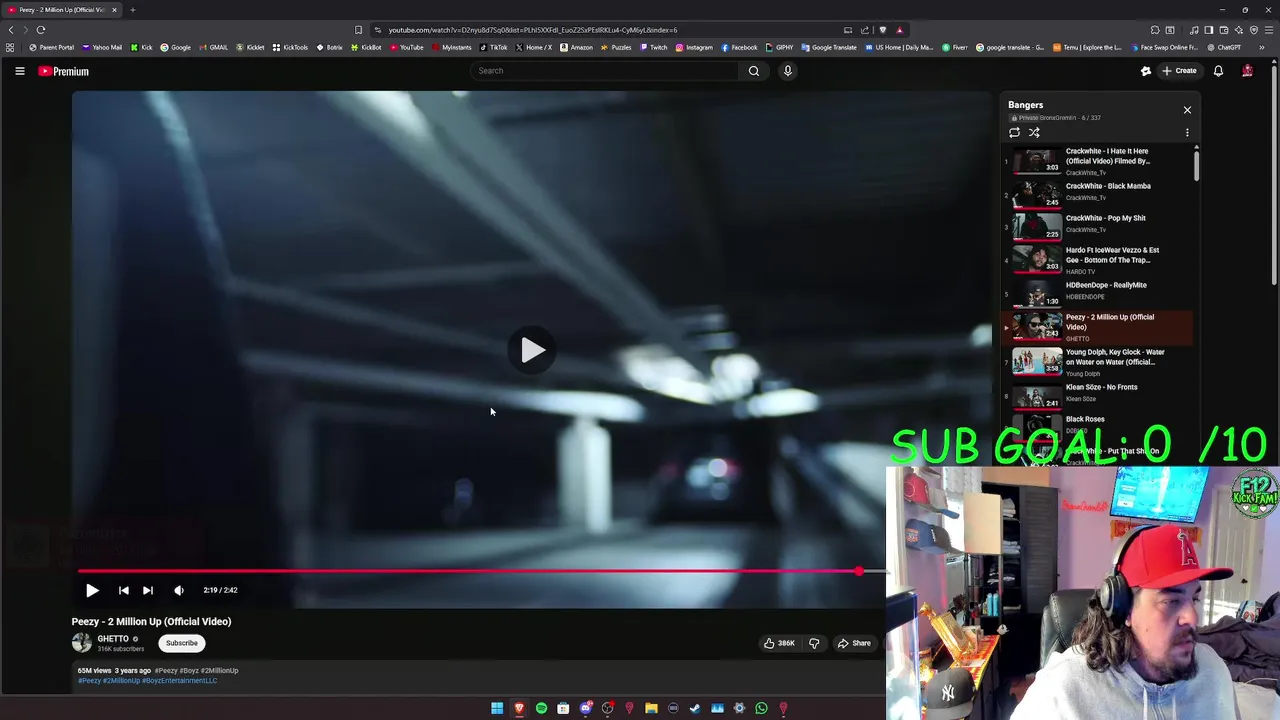Open TikTok bookmark
The width and height of the screenshot is (1280, 720).
click(x=493, y=47)
